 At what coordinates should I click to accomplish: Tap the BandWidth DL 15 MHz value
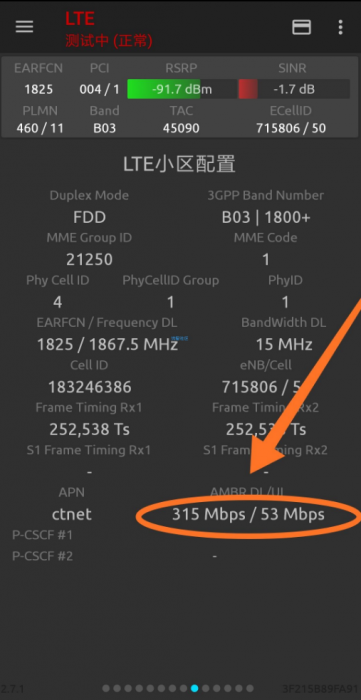pyautogui.click(x=284, y=344)
